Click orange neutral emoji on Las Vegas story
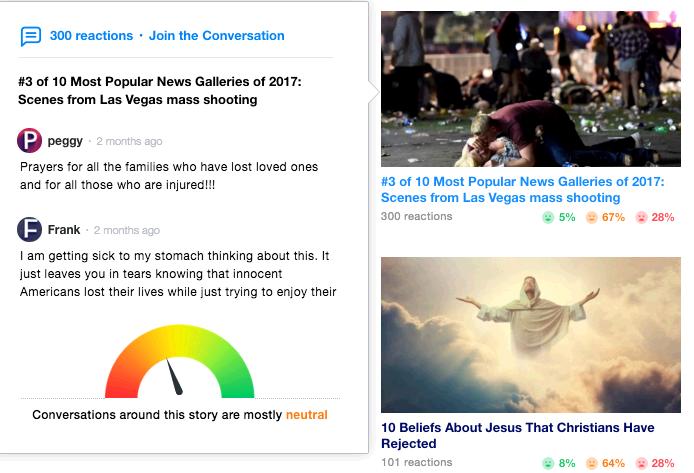Viewport: 694px width, 473px height. click(591, 217)
